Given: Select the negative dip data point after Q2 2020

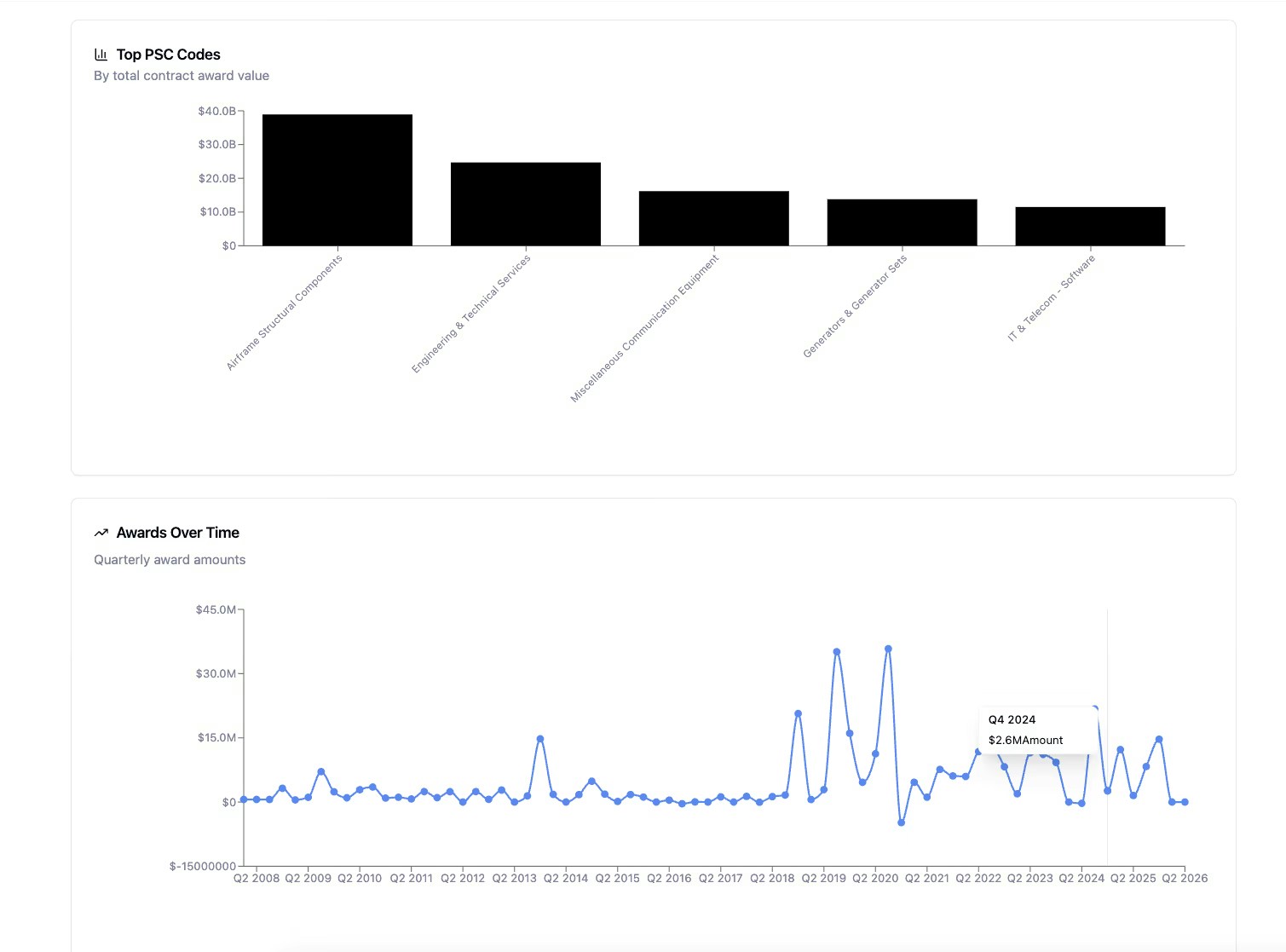Looking at the screenshot, I should (900, 822).
